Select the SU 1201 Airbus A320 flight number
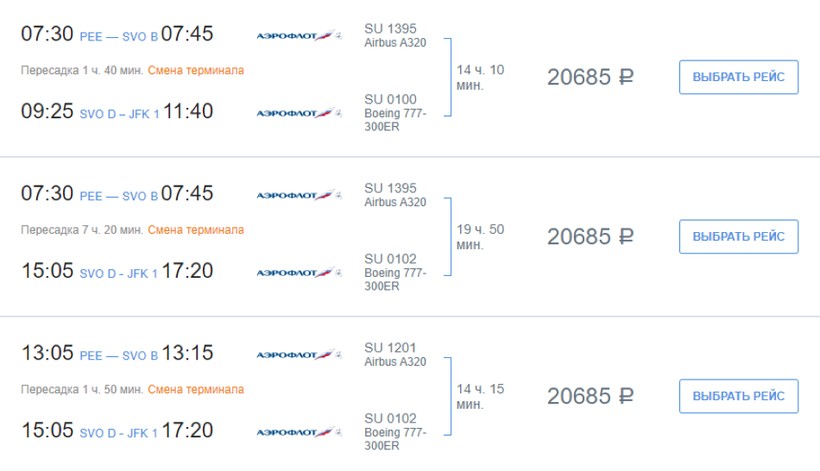The height and width of the screenshot is (471, 820). point(390,347)
